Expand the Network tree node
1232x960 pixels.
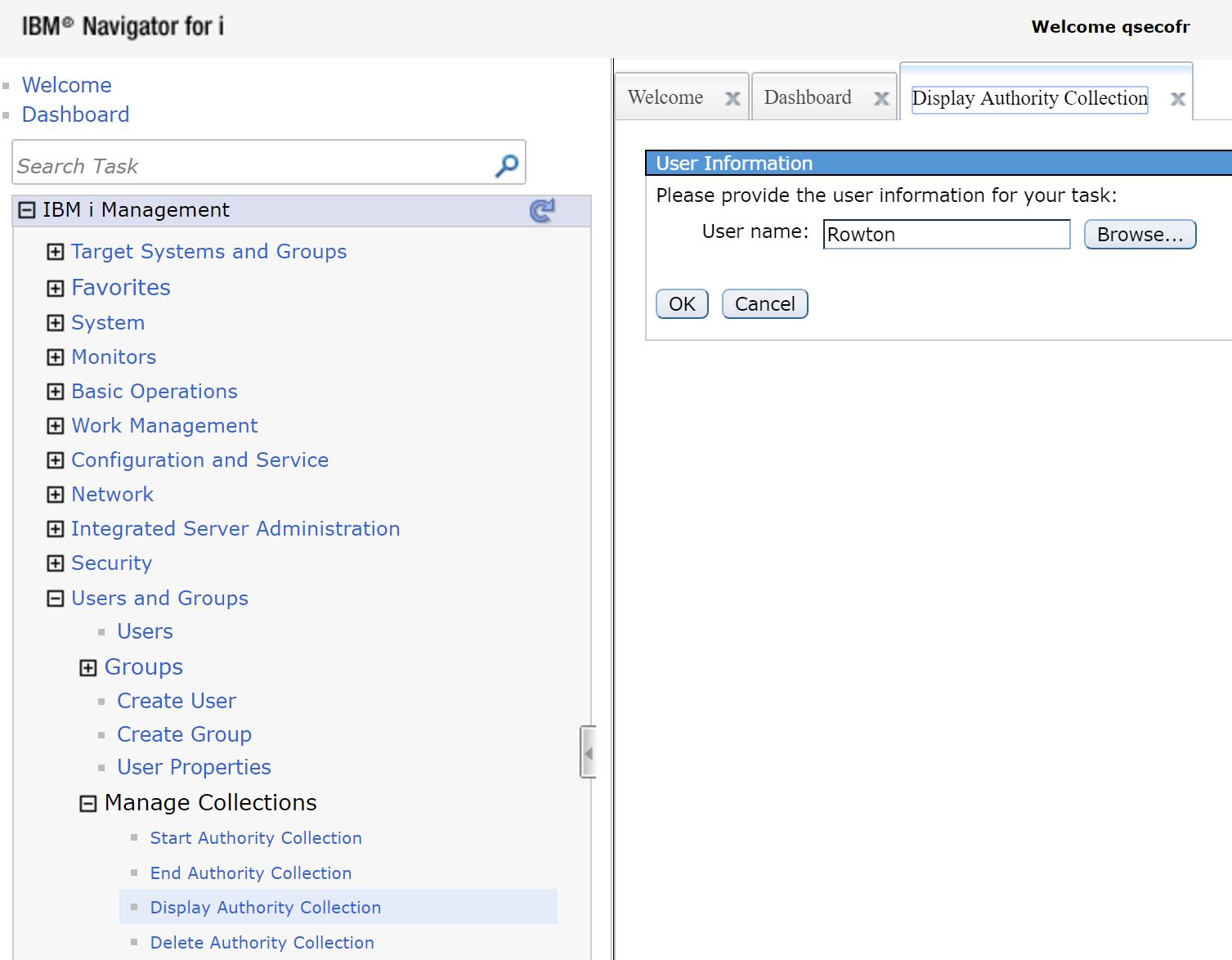(x=55, y=495)
